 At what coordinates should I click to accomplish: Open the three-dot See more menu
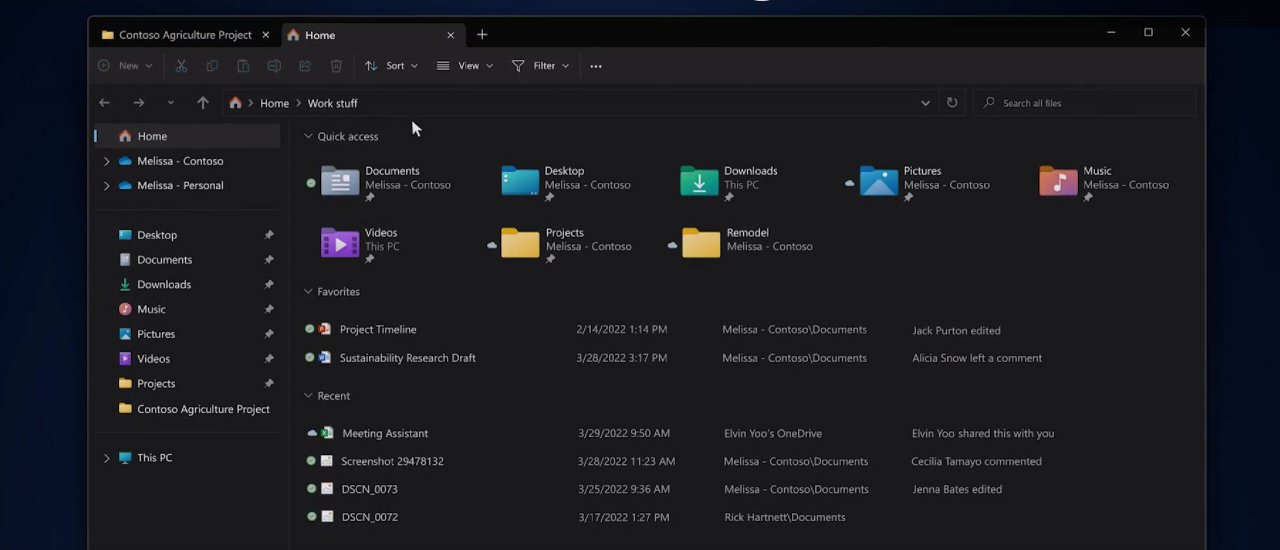pos(596,66)
